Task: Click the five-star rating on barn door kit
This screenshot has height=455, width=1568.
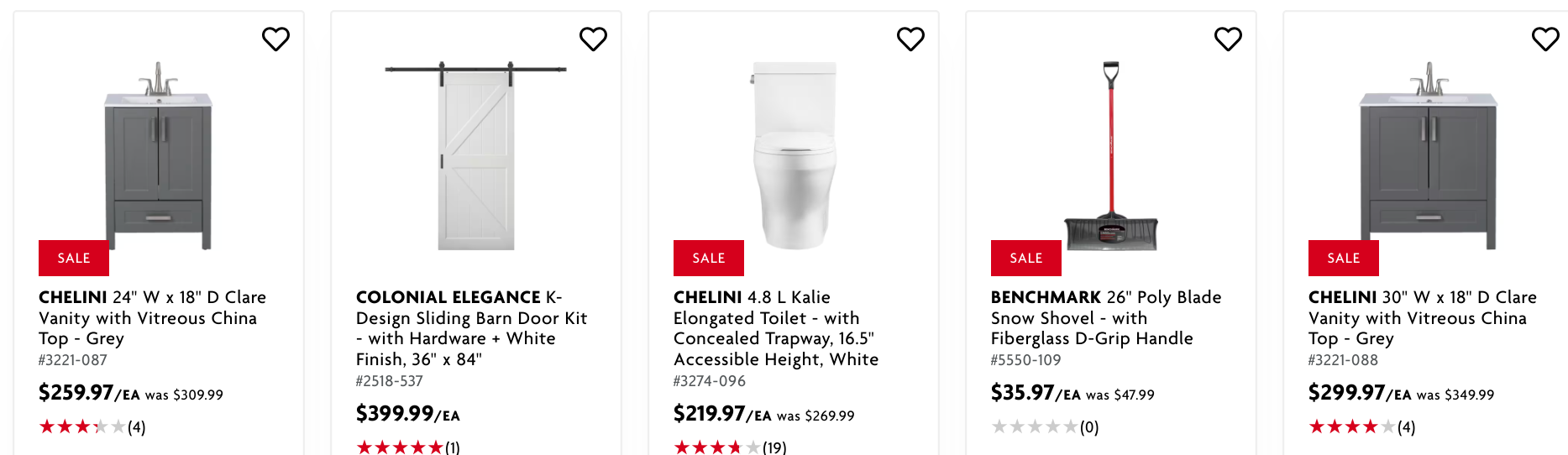Action: (x=407, y=447)
